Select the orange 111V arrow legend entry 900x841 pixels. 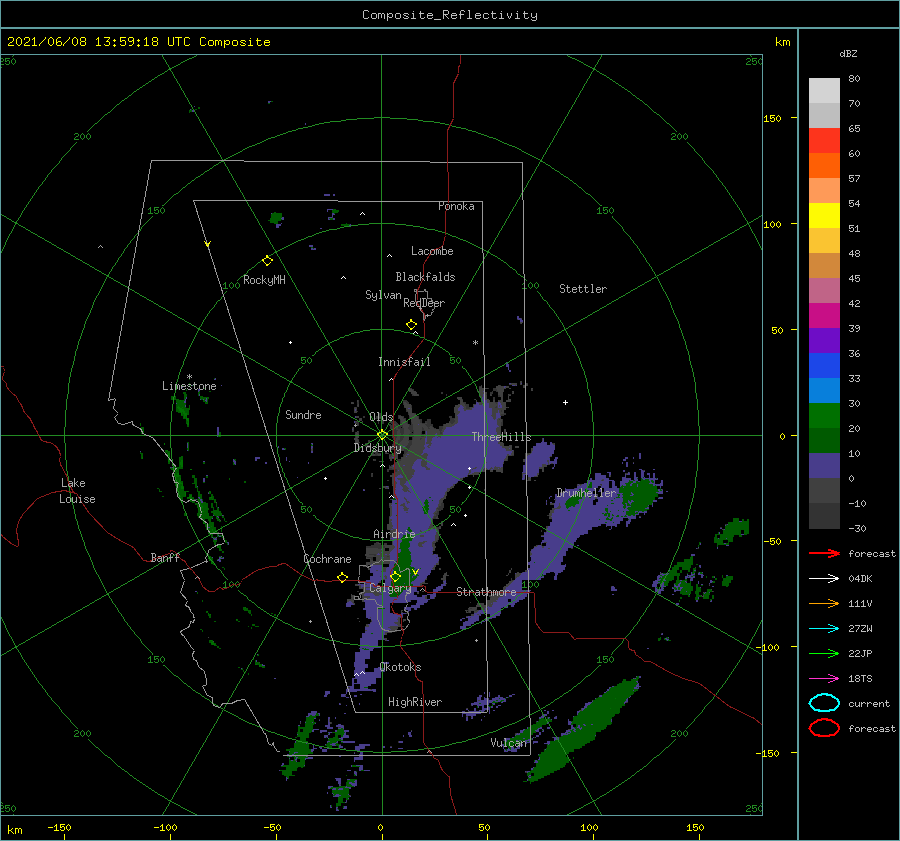(824, 603)
